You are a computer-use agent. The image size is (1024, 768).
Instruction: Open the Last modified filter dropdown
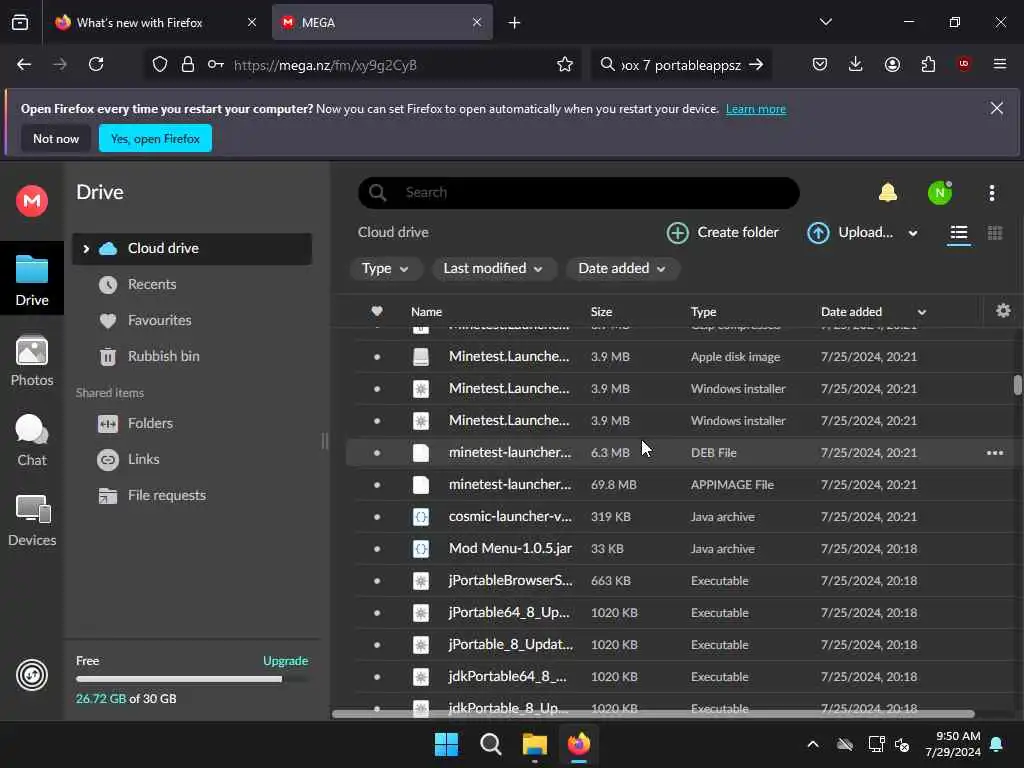[493, 268]
